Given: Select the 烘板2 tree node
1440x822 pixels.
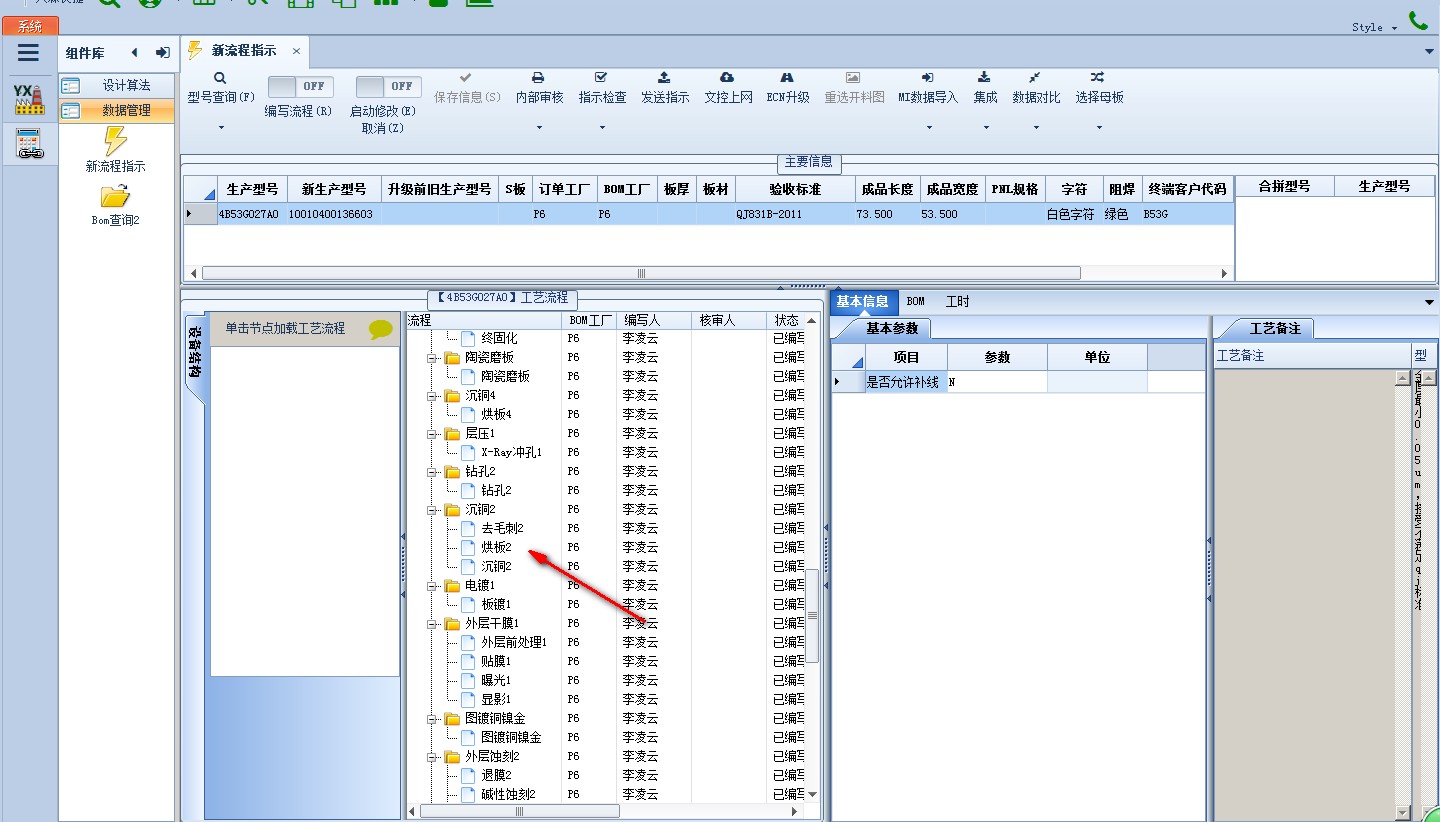Looking at the screenshot, I should click(496, 548).
